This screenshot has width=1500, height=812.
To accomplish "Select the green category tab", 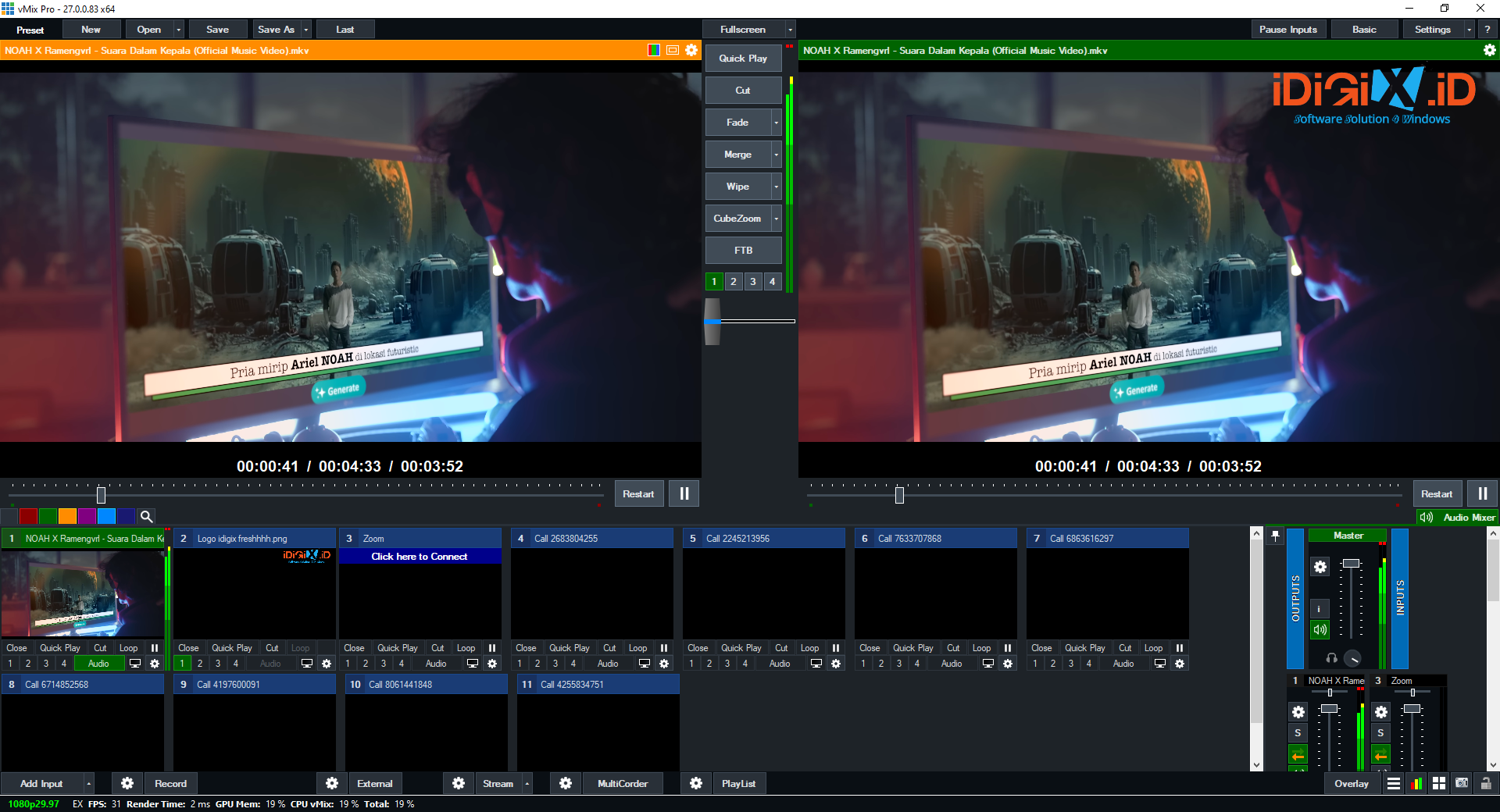I will point(48,516).
